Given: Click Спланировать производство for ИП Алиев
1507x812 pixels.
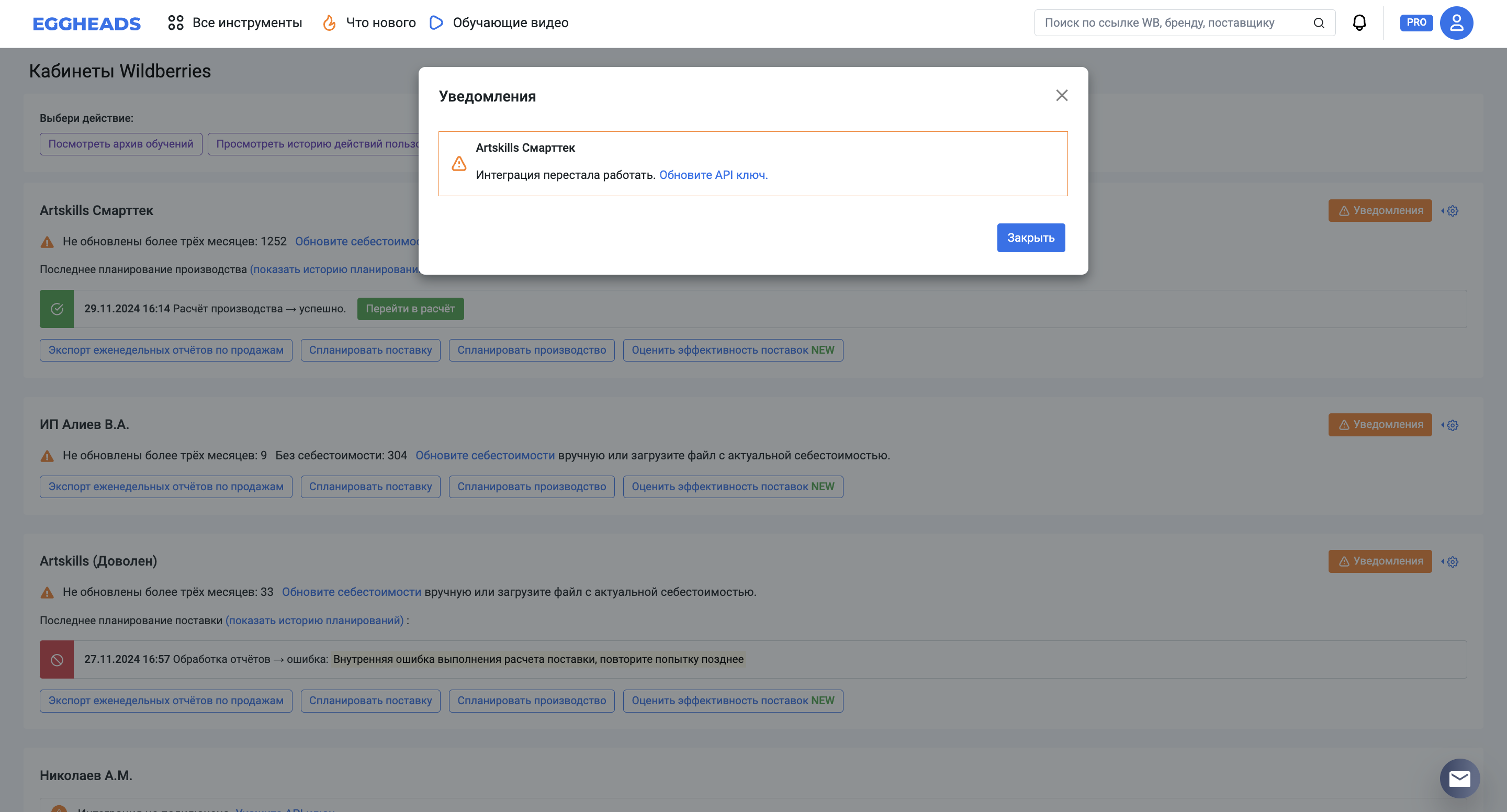Looking at the screenshot, I should (531, 487).
